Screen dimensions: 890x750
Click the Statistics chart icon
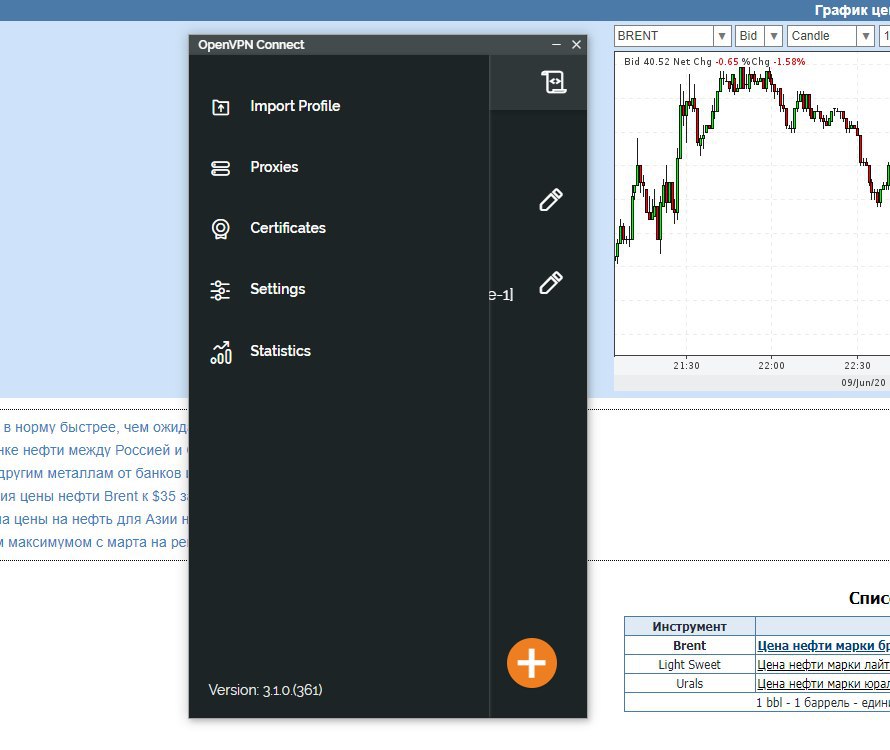click(x=221, y=353)
